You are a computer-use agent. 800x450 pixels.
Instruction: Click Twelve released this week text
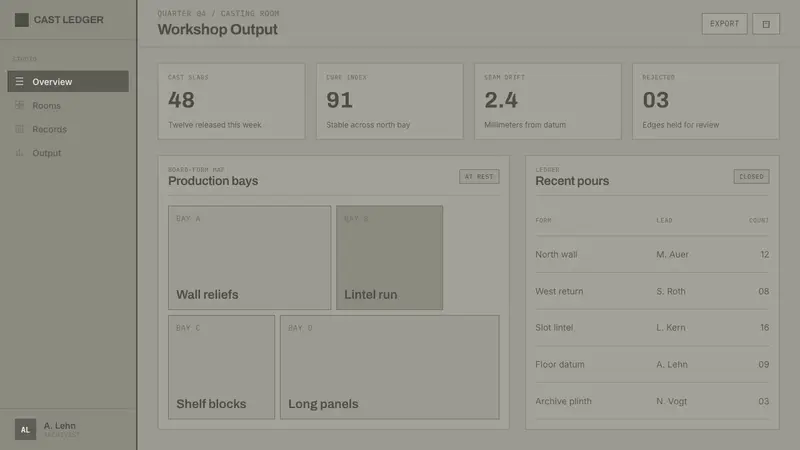tap(214, 125)
